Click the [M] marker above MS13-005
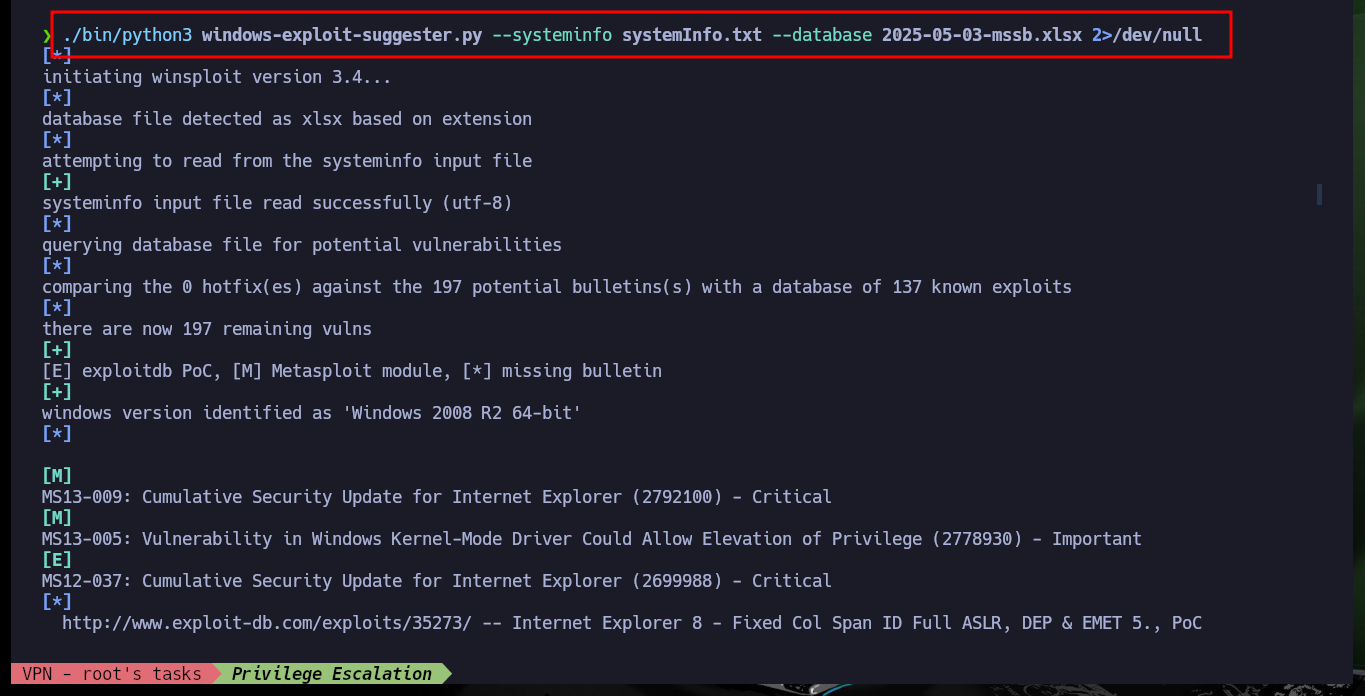The height and width of the screenshot is (696, 1365). pos(57,517)
